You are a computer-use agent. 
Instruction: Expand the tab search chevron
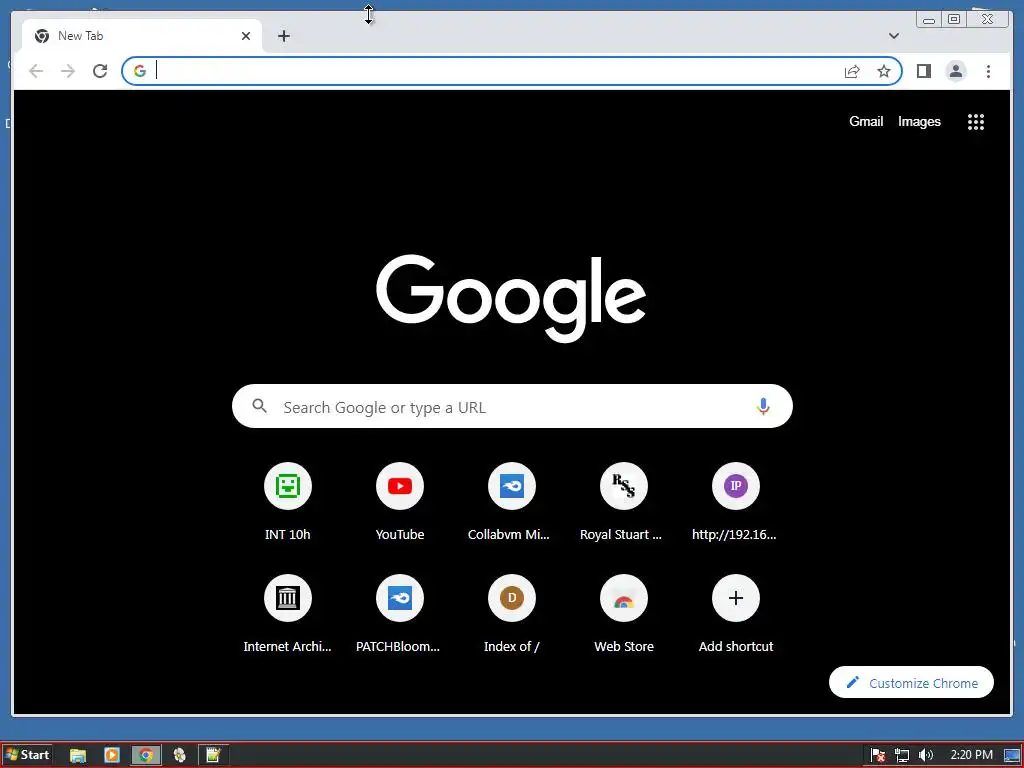[894, 36]
